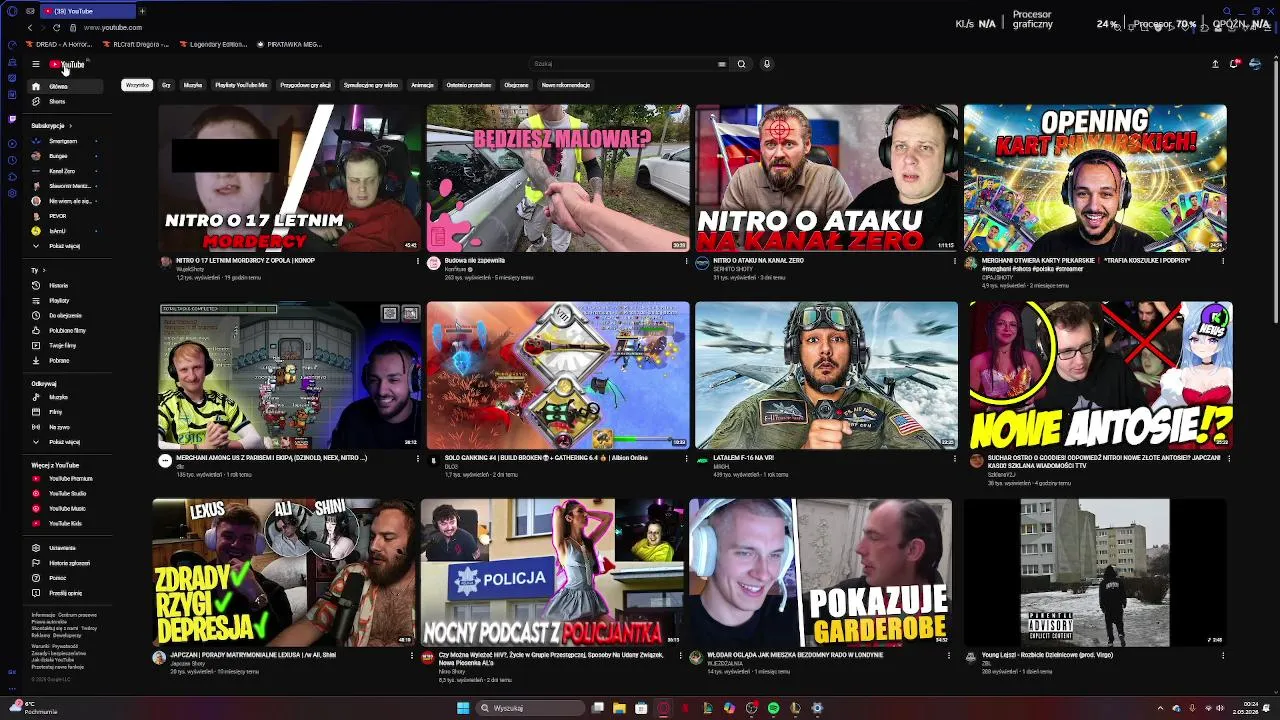Expand Pokaż więcej under subscriptions
This screenshot has width=1280, height=720.
click(x=64, y=246)
